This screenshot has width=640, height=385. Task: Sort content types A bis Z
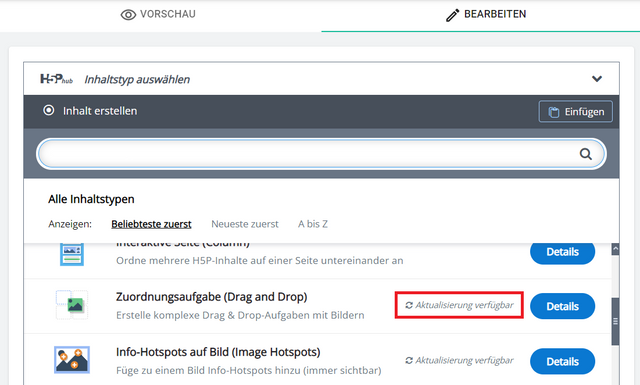[x=313, y=224]
